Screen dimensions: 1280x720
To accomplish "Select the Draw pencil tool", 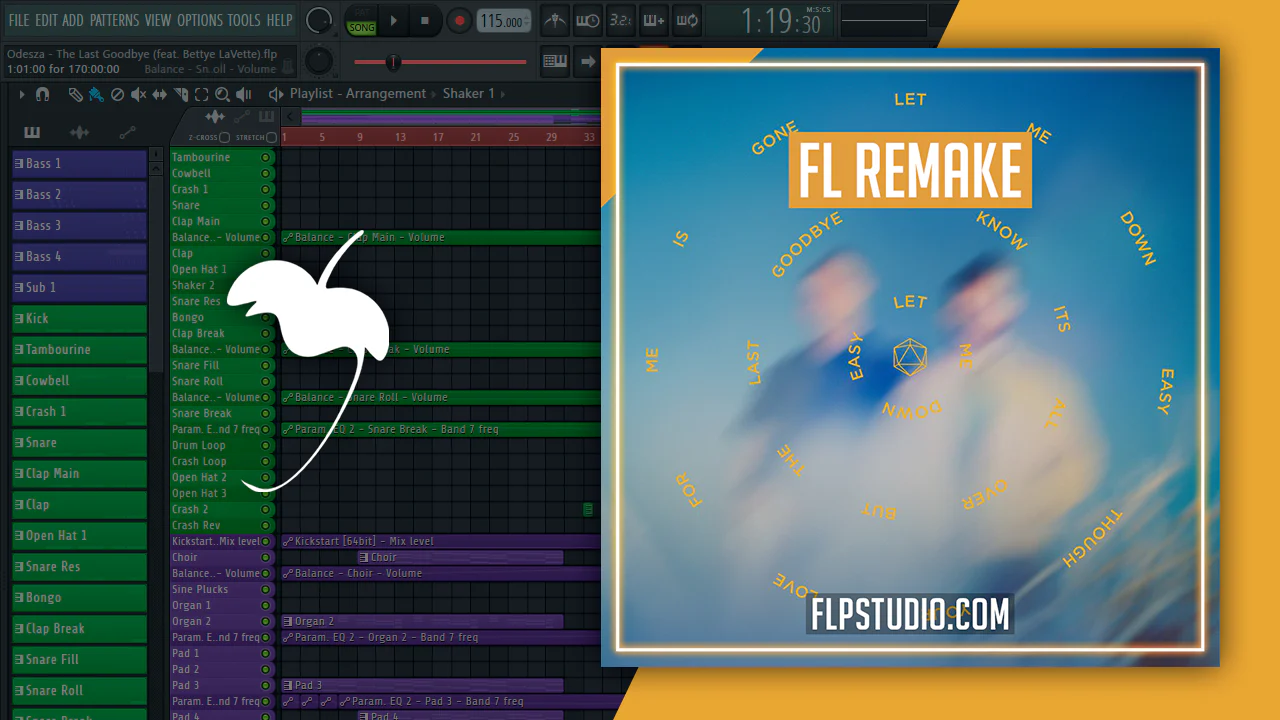I will coord(76,94).
